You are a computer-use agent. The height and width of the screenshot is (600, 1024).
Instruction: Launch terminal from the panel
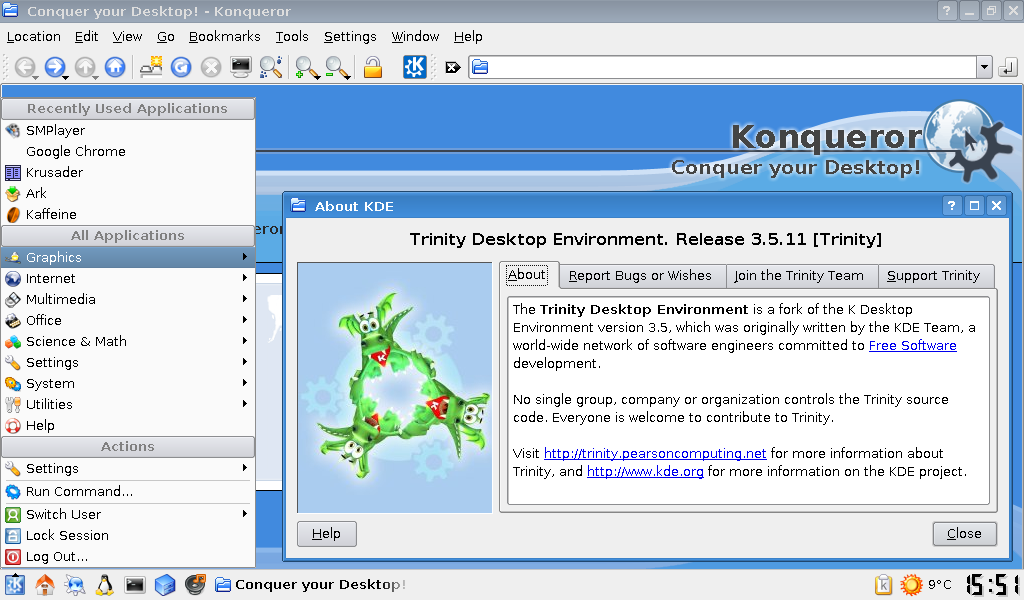pos(135,584)
